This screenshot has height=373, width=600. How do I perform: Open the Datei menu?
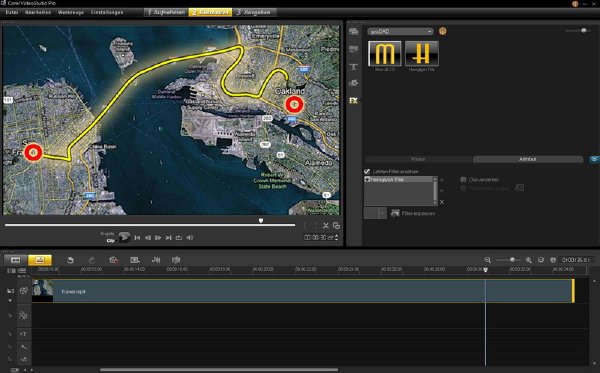12,12
